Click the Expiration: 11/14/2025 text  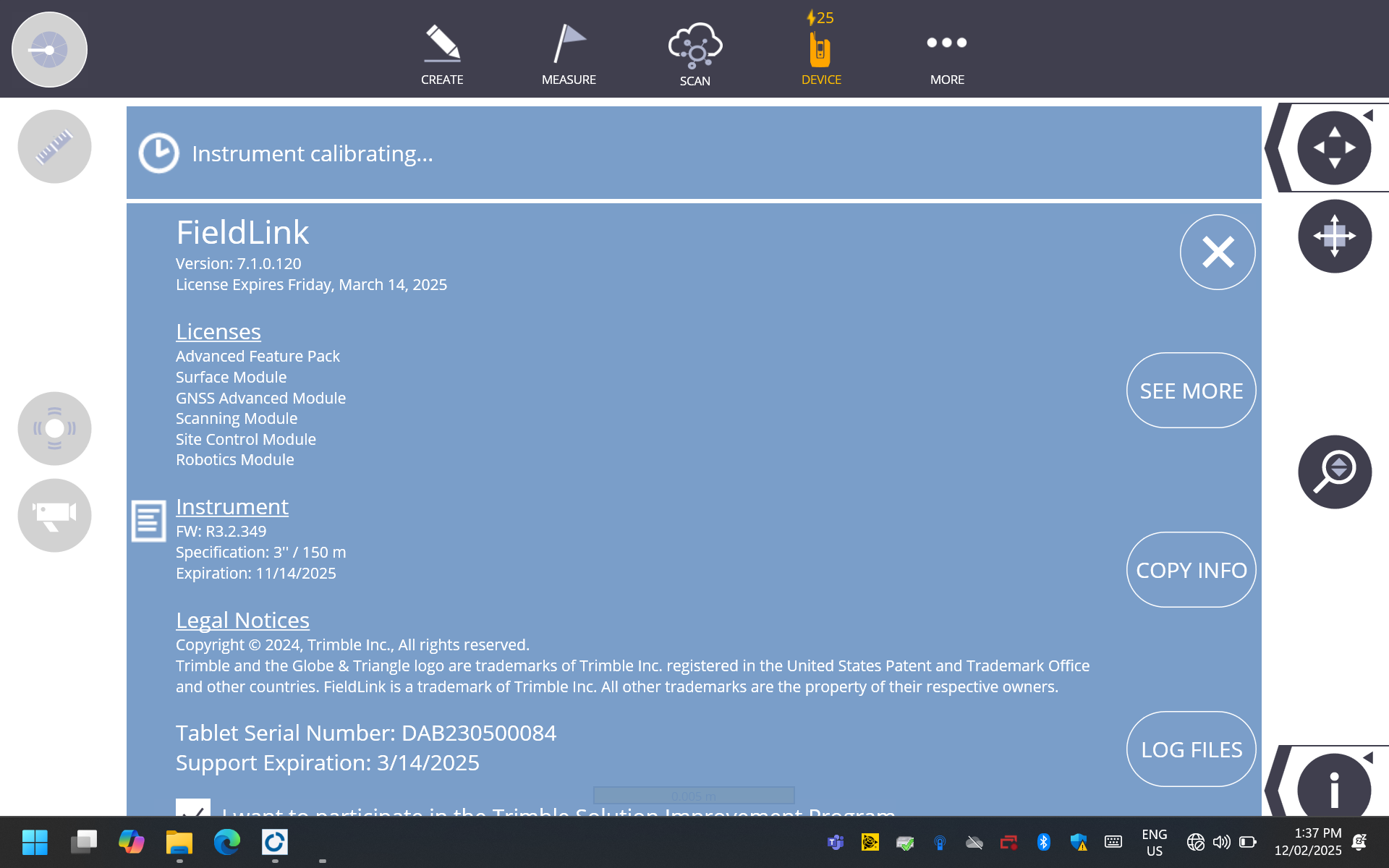tap(256, 574)
